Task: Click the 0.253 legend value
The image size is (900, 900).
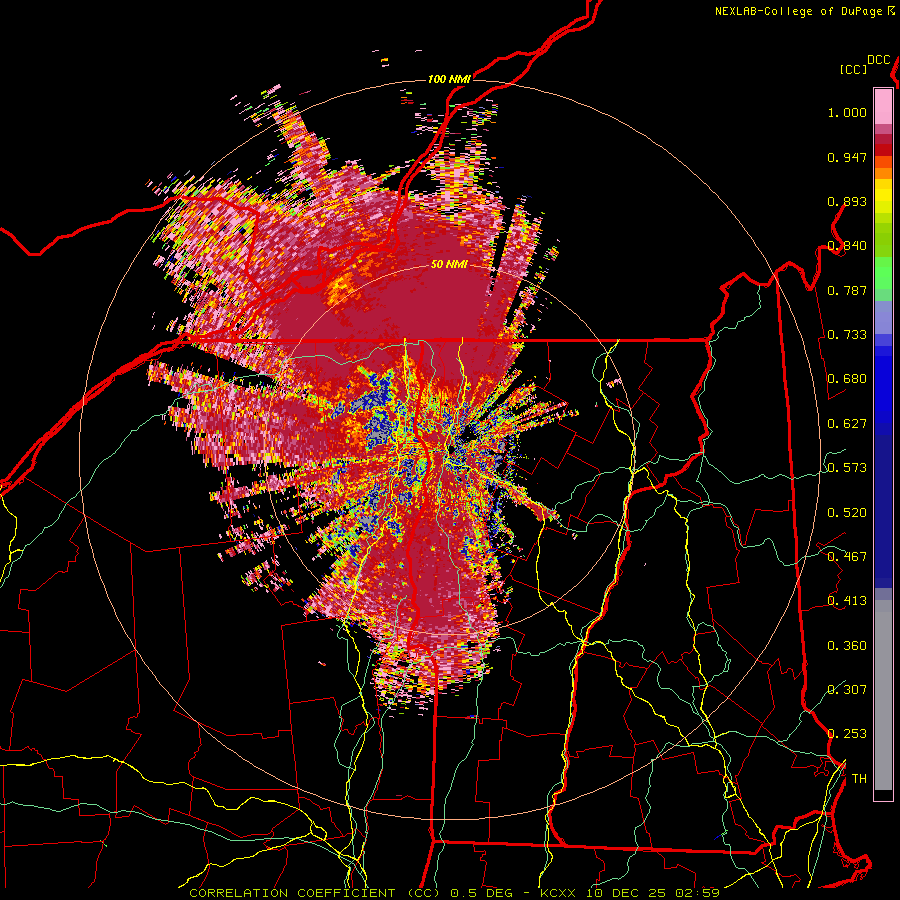Action: coord(847,734)
